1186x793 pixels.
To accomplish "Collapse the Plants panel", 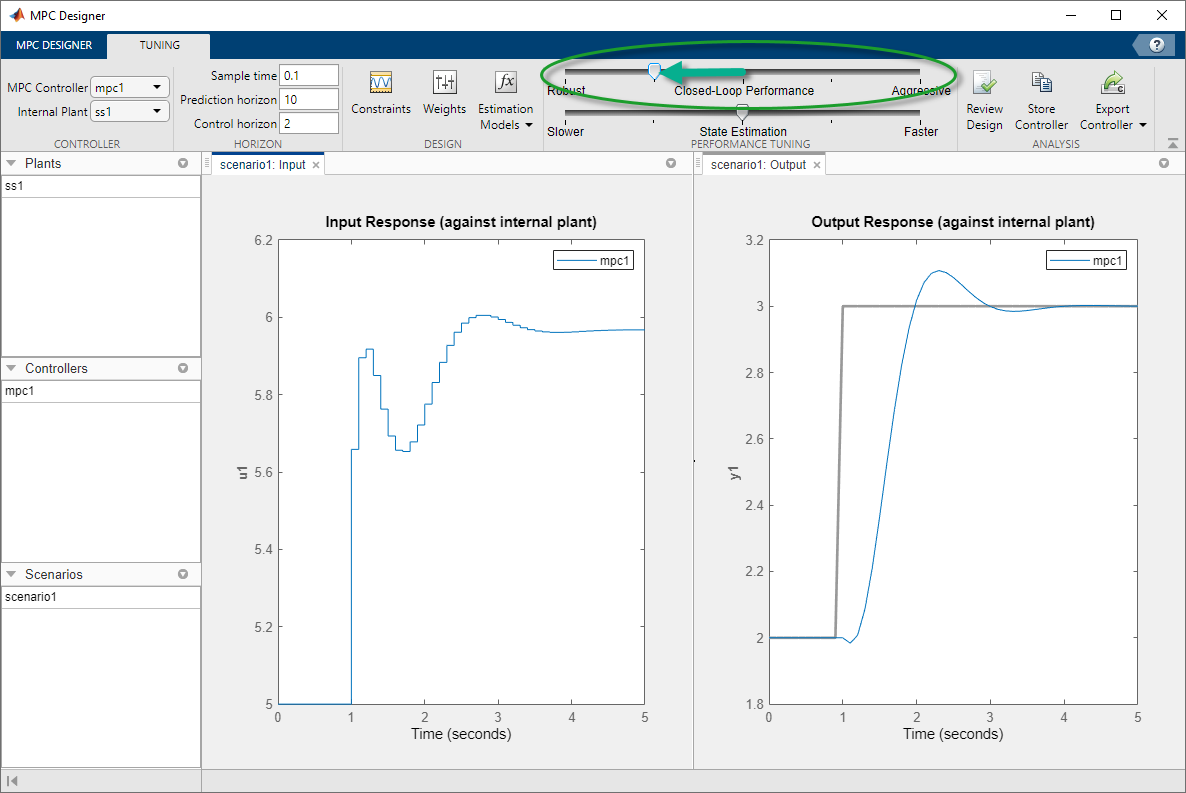I will [11, 163].
